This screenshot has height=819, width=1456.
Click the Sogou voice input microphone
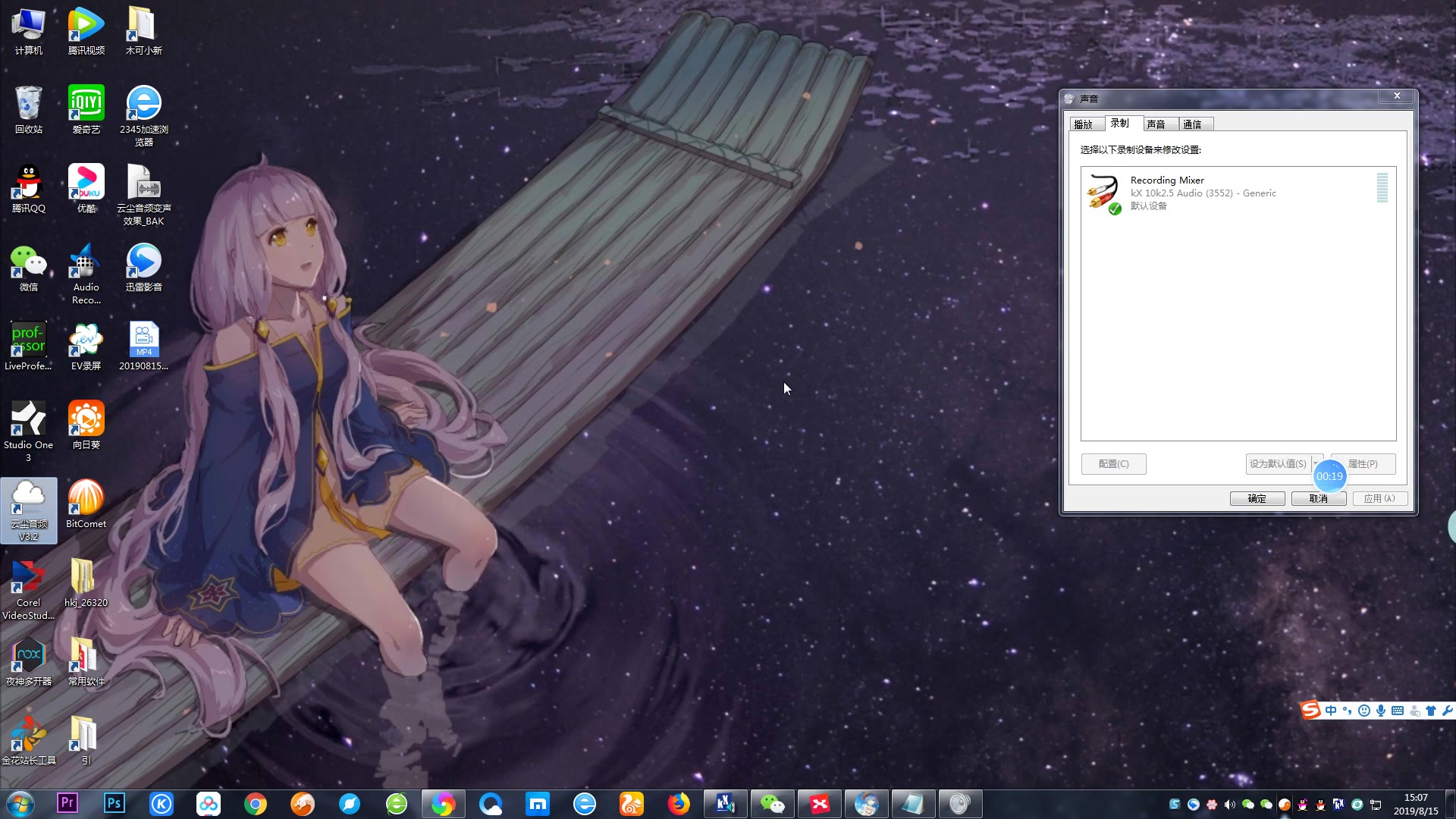[1380, 711]
